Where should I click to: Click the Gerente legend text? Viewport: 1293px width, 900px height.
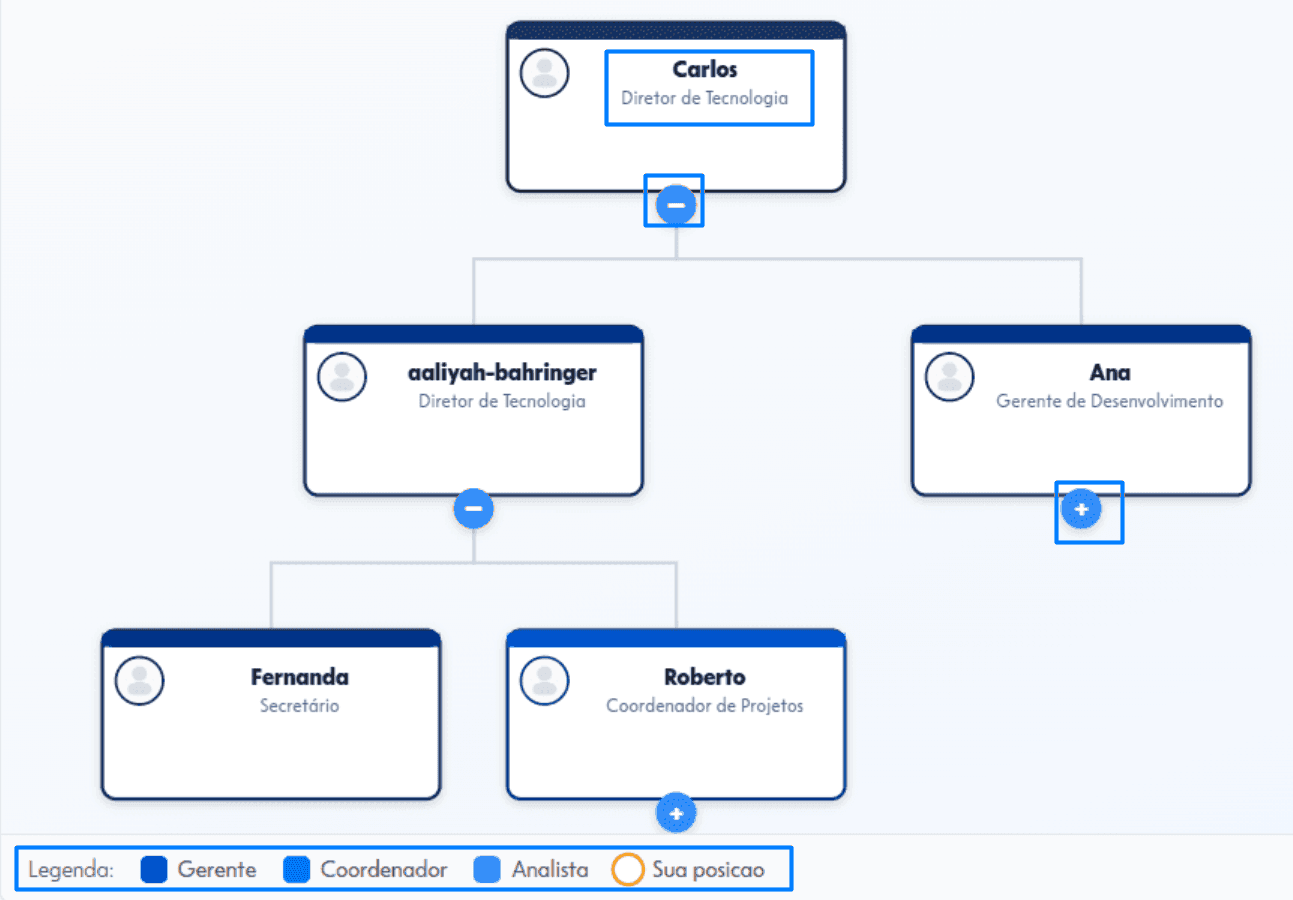point(217,870)
